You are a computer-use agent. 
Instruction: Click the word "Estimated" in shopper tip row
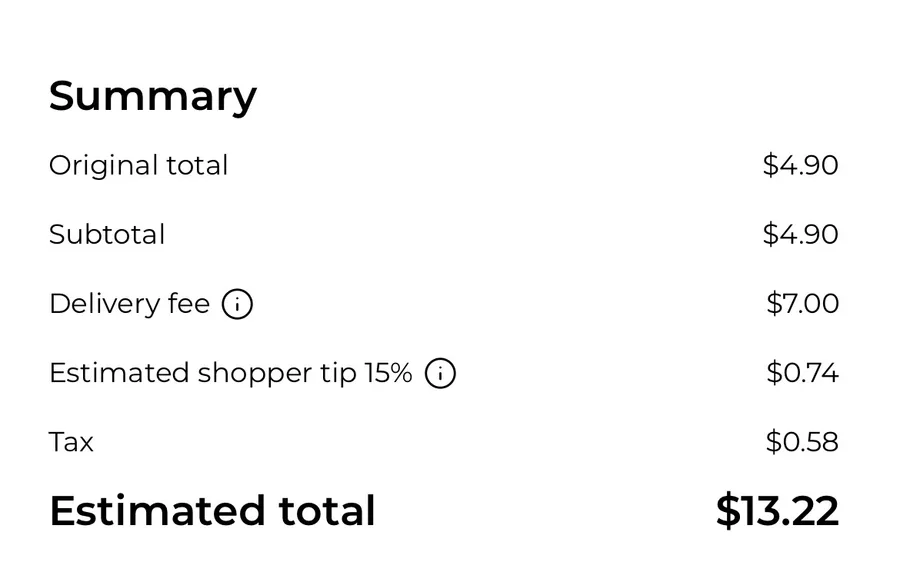click(119, 373)
